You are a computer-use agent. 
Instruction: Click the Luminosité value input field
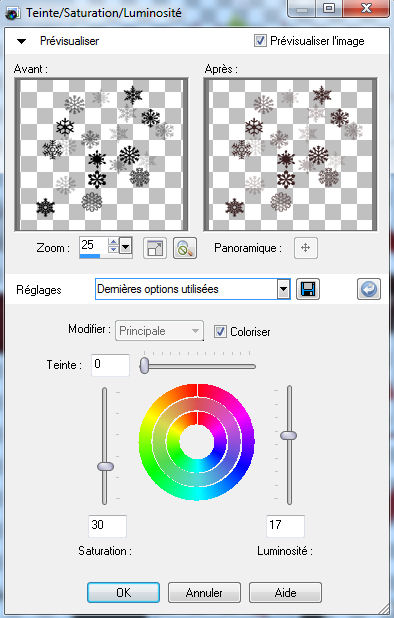285,526
